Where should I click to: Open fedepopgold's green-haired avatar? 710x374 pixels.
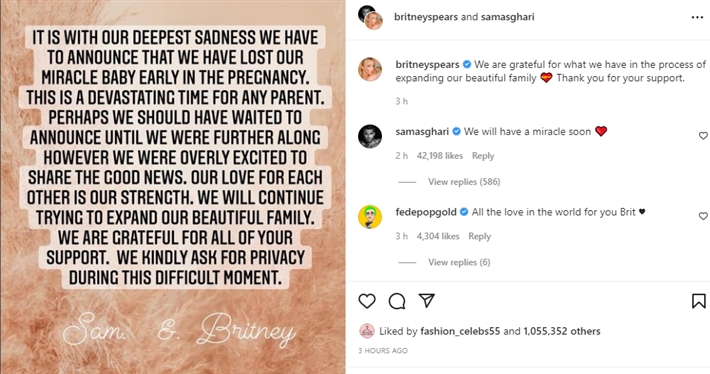370,217
